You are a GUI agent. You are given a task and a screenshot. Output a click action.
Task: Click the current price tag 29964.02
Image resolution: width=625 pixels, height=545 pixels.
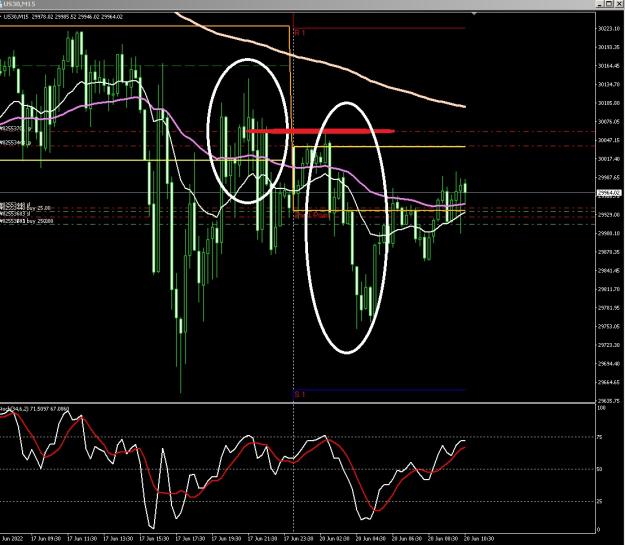(x=609, y=193)
